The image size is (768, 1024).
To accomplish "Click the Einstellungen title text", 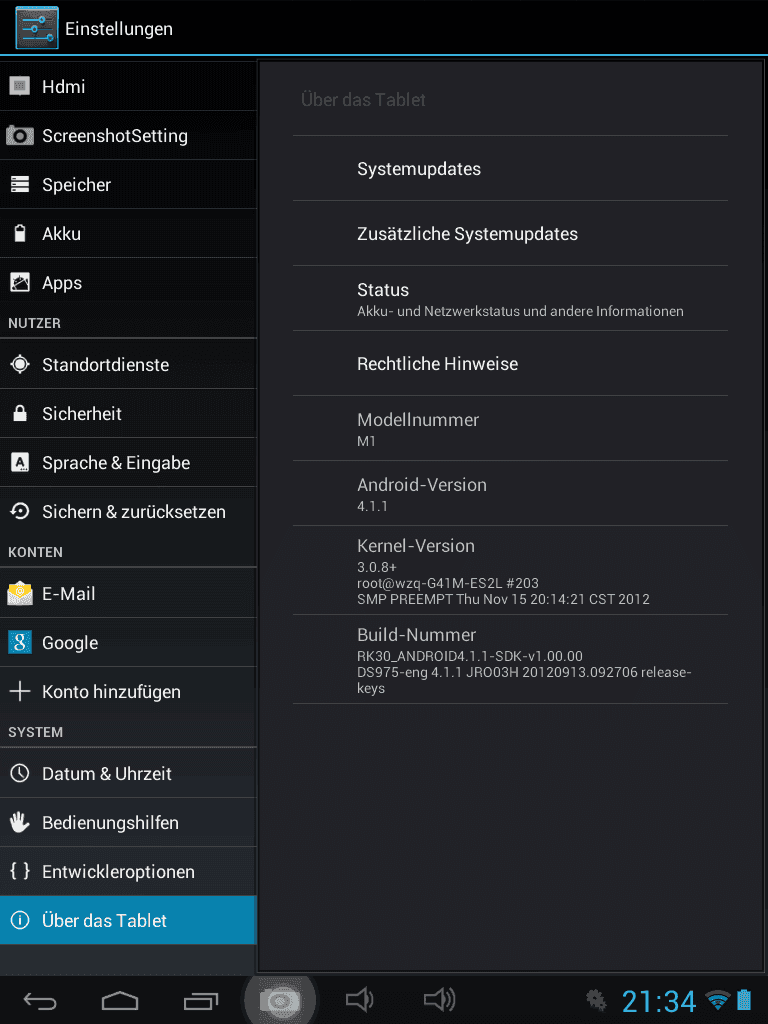I will pyautogui.click(x=119, y=29).
